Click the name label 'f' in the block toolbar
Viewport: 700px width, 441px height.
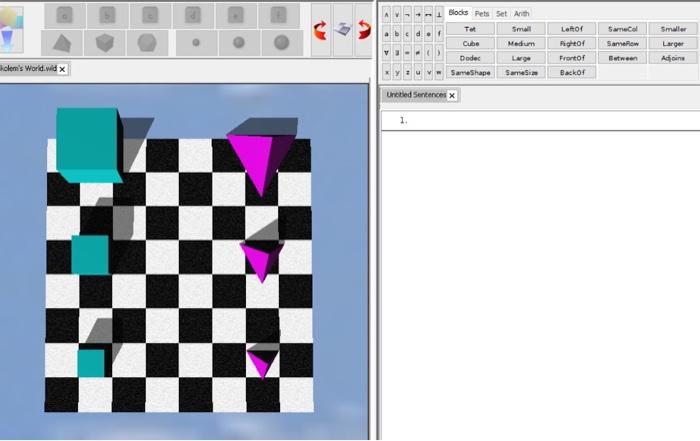coord(279,16)
